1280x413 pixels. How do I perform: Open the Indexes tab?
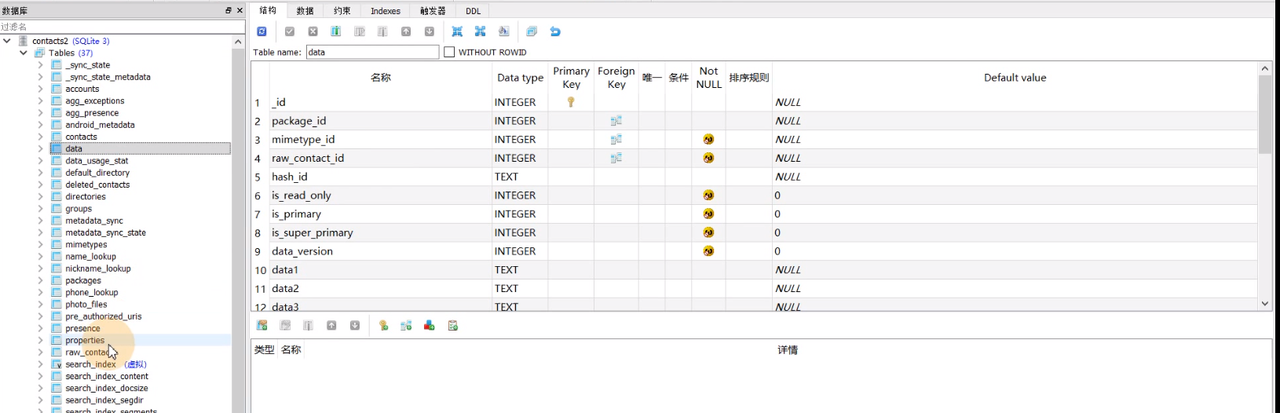point(385,11)
